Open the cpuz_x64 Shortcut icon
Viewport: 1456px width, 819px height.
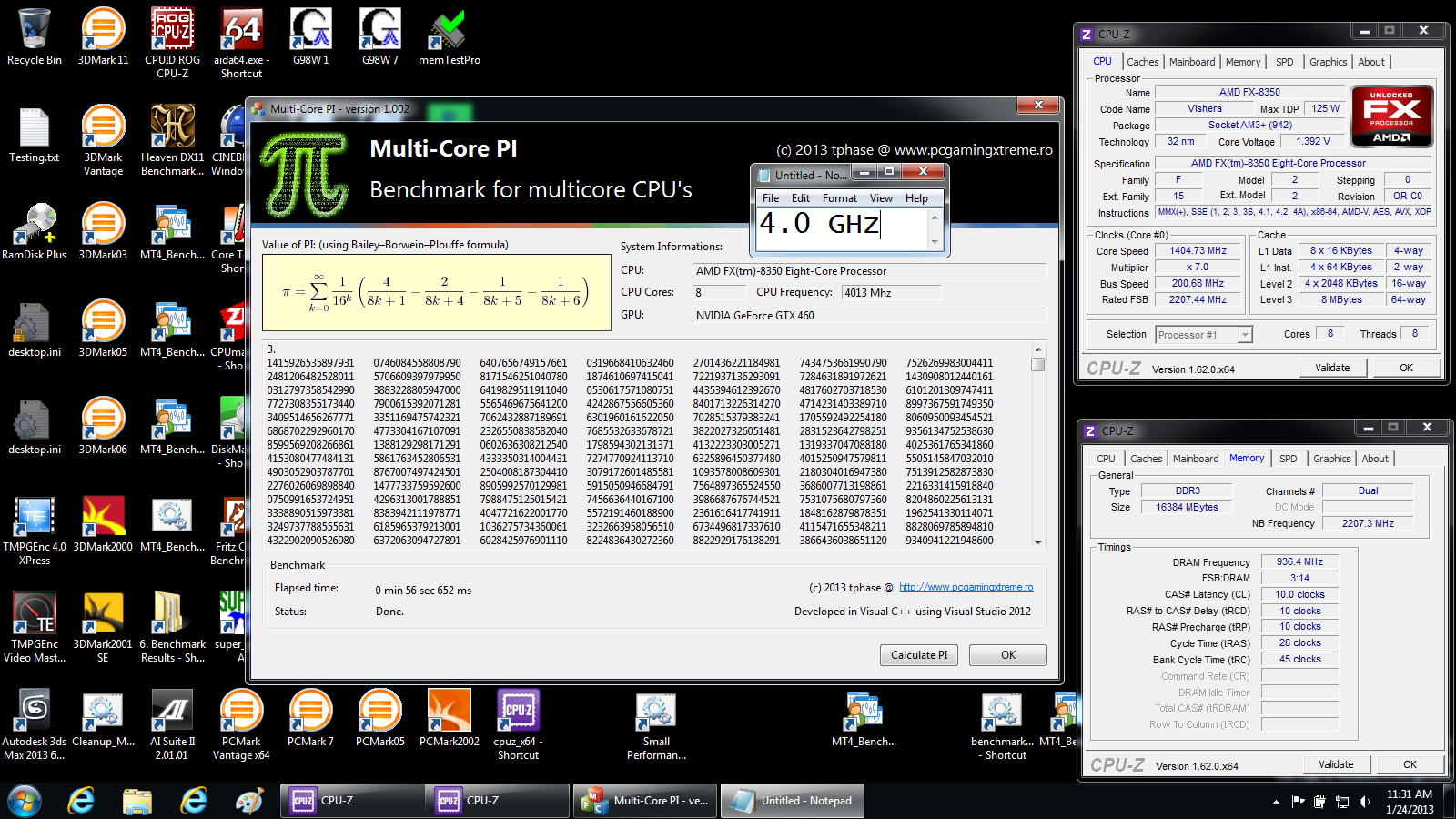[x=518, y=712]
